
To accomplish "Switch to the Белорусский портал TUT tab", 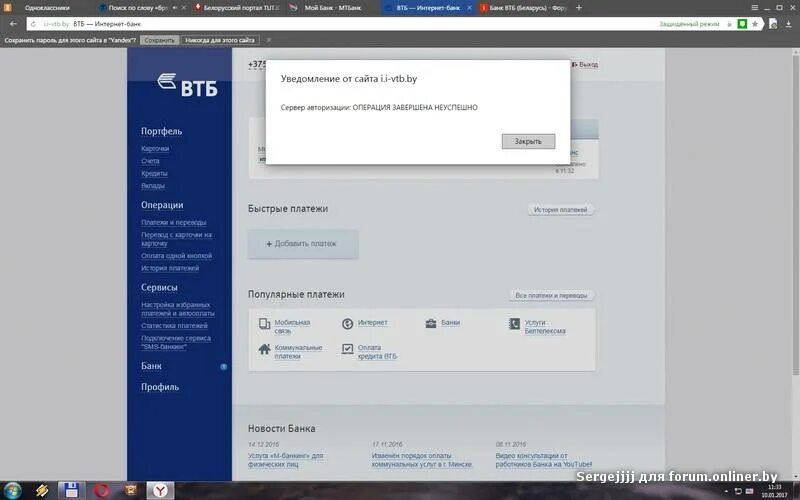I will tap(238, 8).
